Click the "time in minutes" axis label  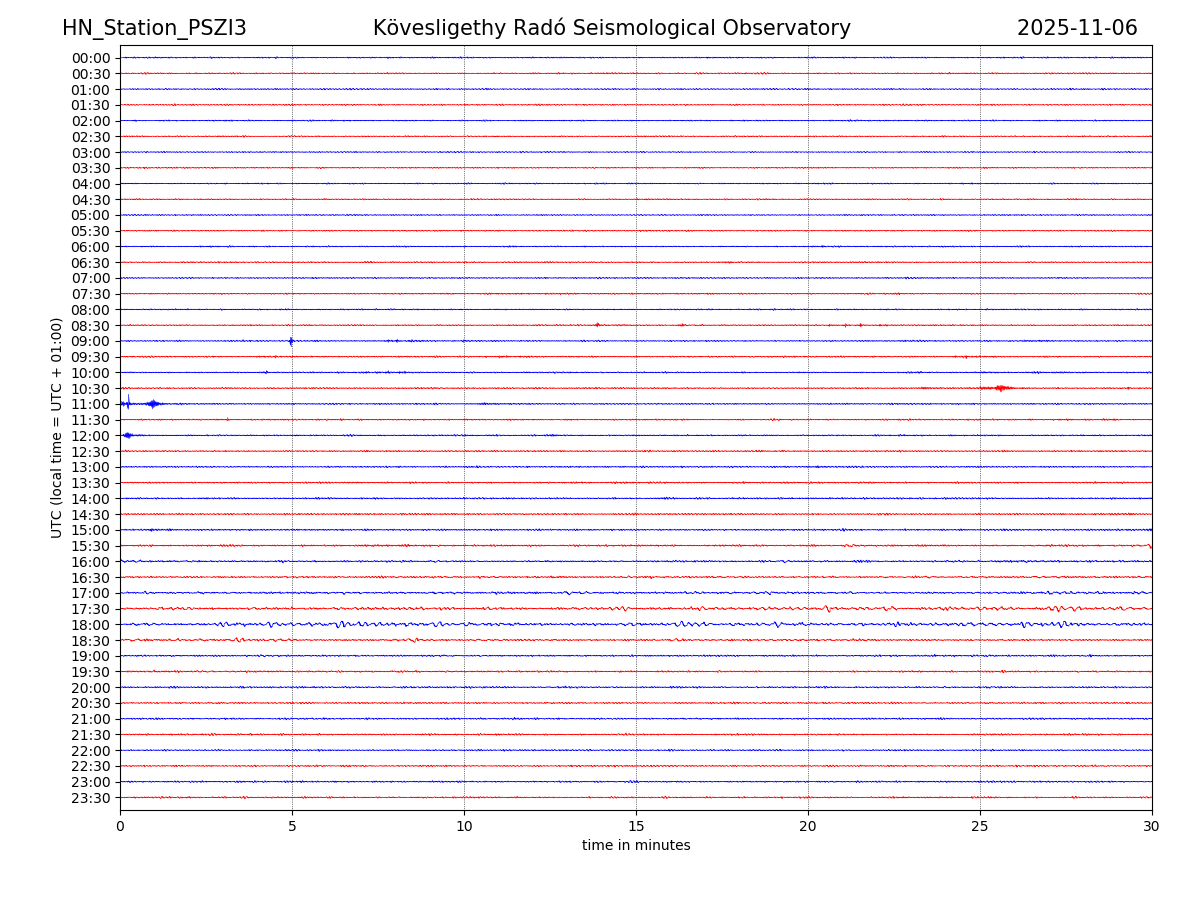click(x=636, y=846)
